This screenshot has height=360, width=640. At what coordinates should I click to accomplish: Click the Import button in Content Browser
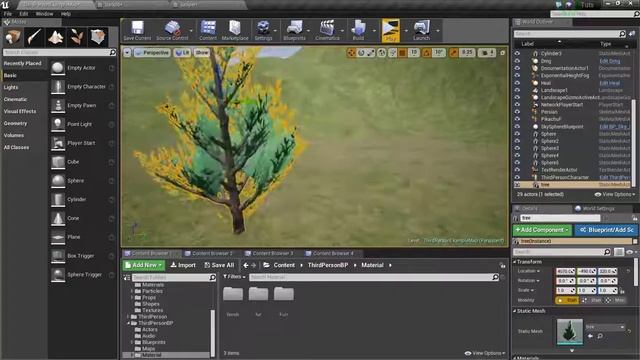point(183,265)
